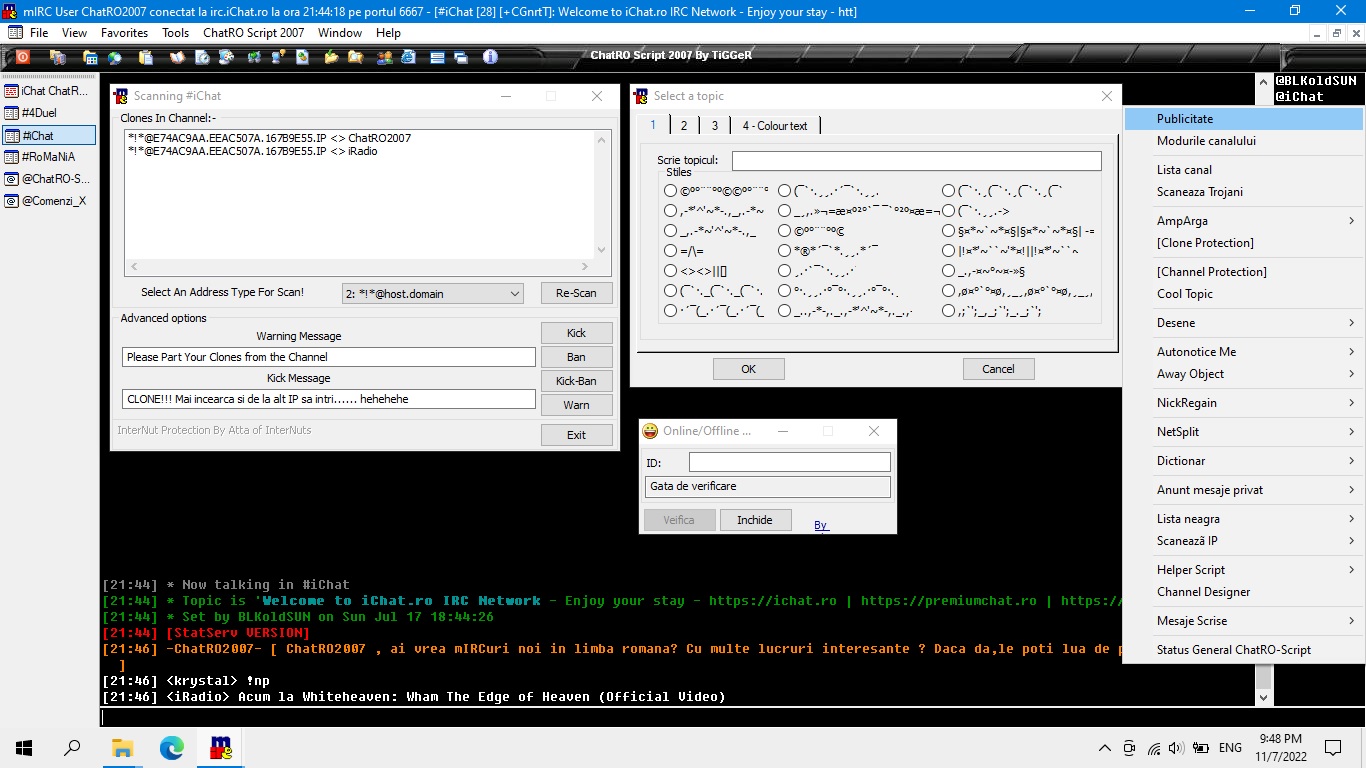This screenshot has width=1366, height=768.
Task: Expand the Desene submenu
Action: [x=1244, y=323]
